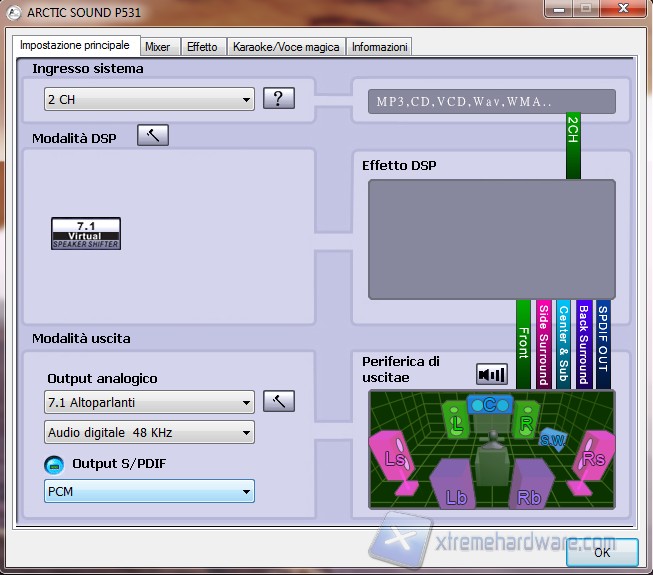Screen dimensions: 653x575
Task: Expand Audio digitale 48 KHz dropdown
Action: [149, 432]
